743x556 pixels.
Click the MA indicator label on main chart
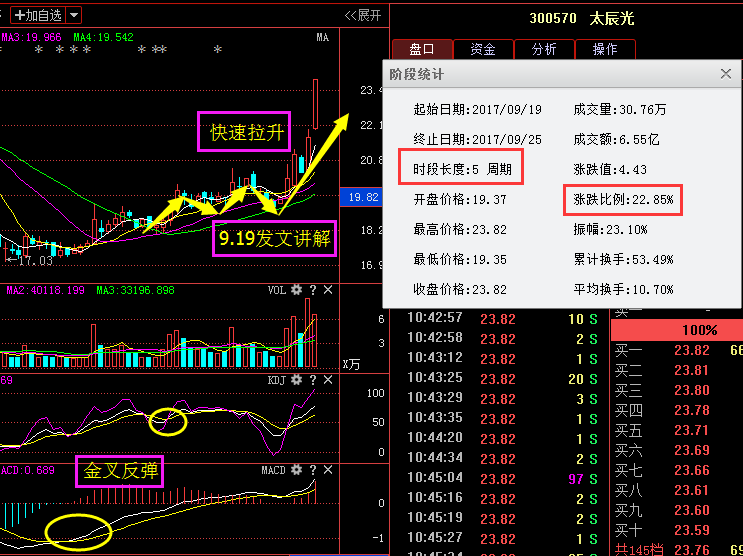click(x=322, y=37)
